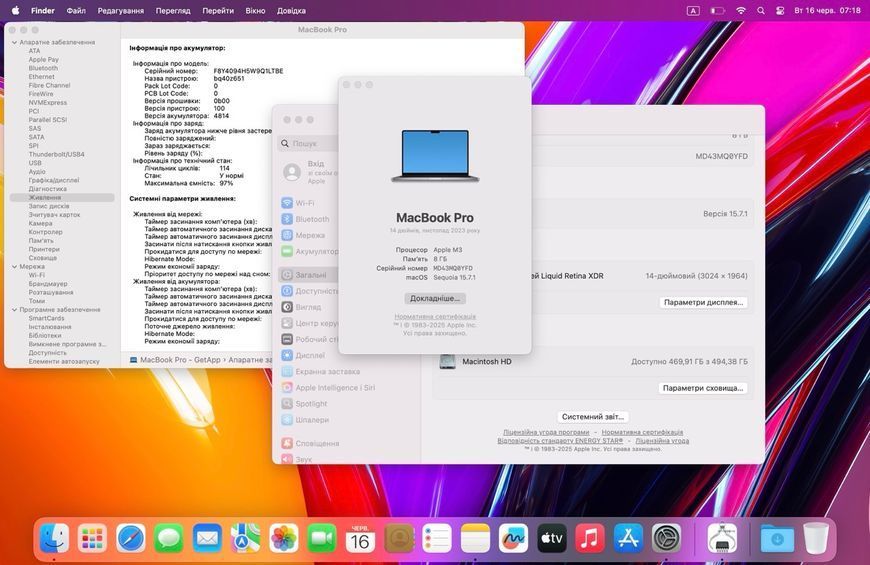
Task: Collapse the Програмне забезпечення tree section
Action: point(14,310)
